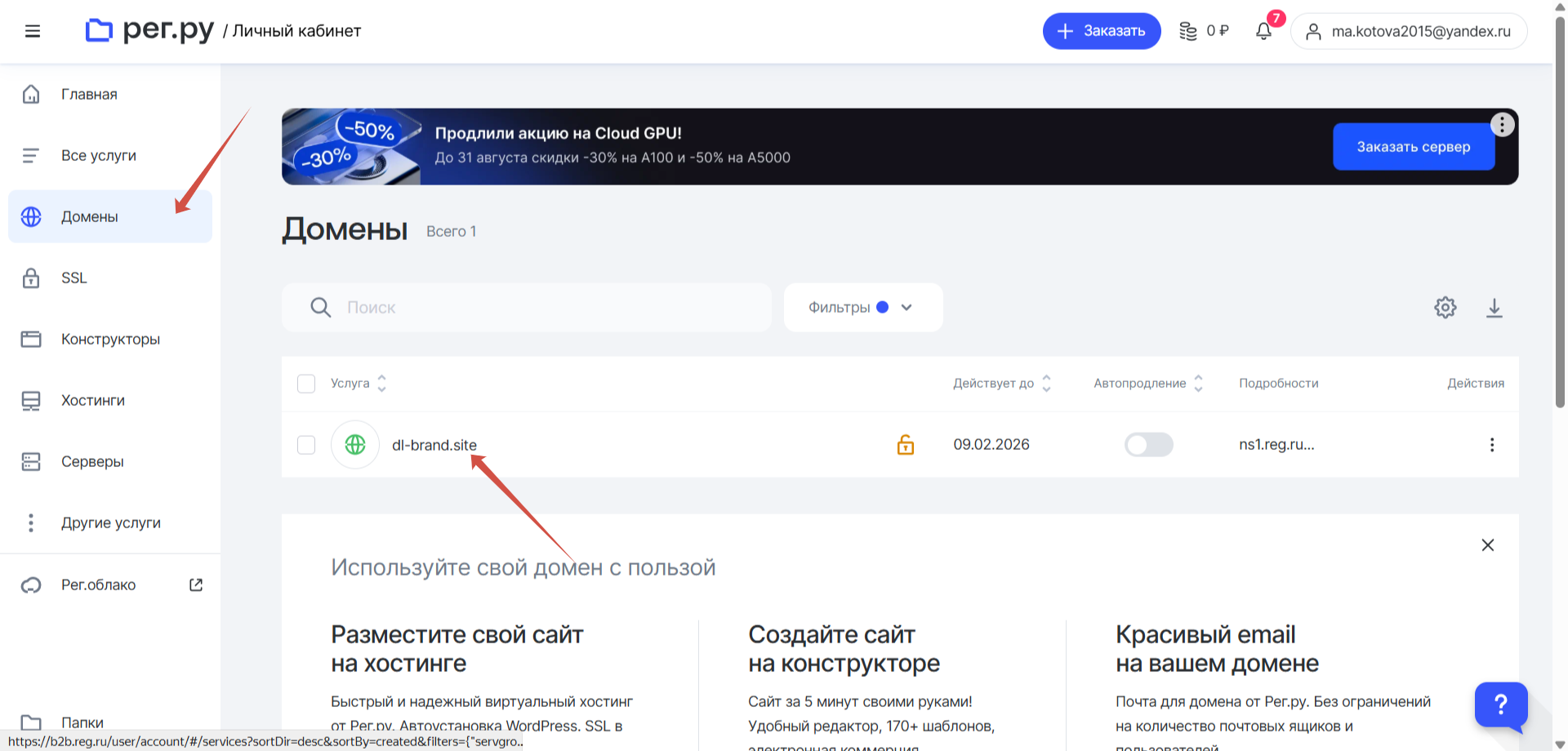Click Заказать сервер banner button
1568x751 pixels.
coord(1414,147)
